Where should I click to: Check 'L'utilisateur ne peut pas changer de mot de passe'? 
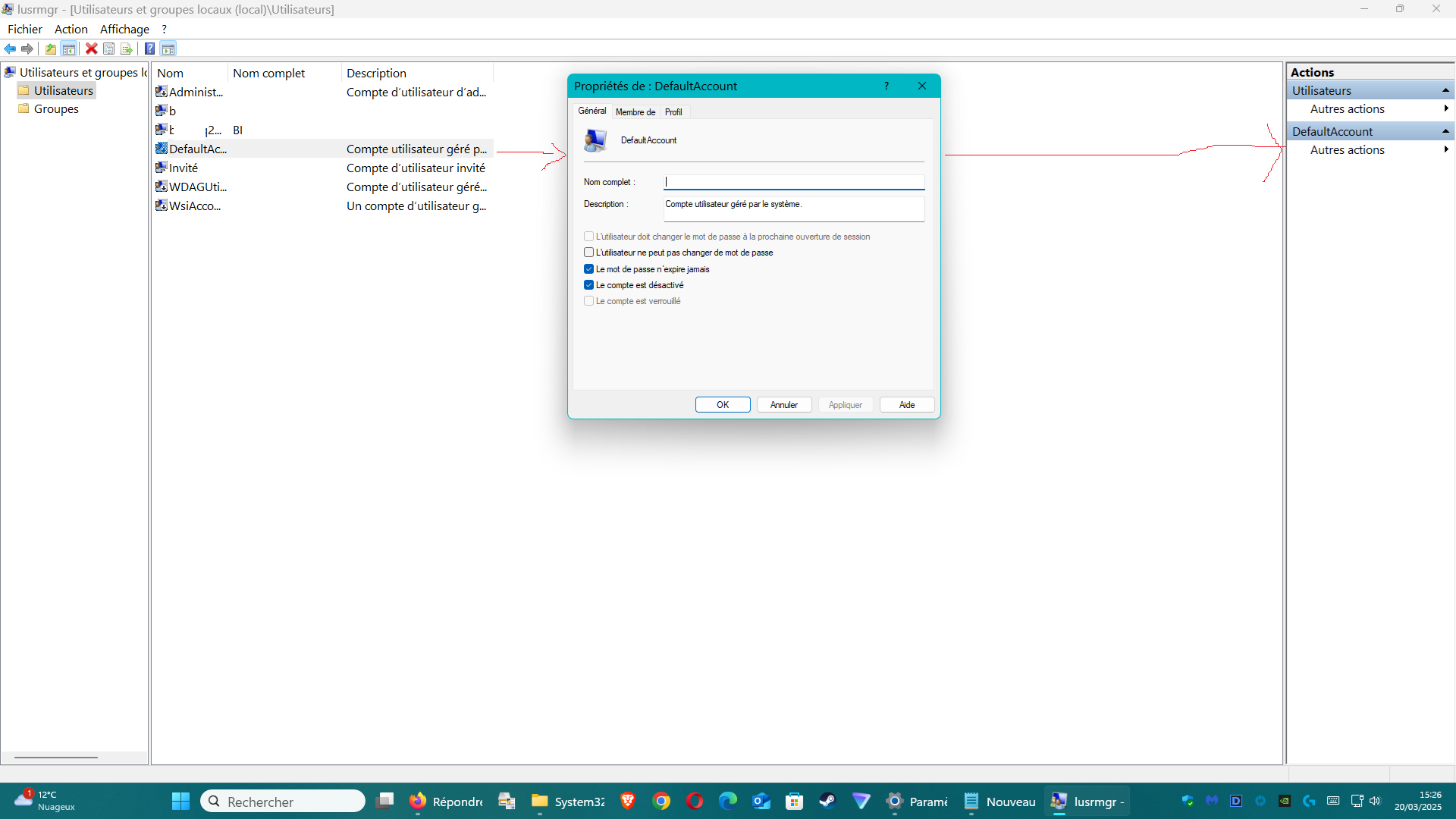[588, 253]
